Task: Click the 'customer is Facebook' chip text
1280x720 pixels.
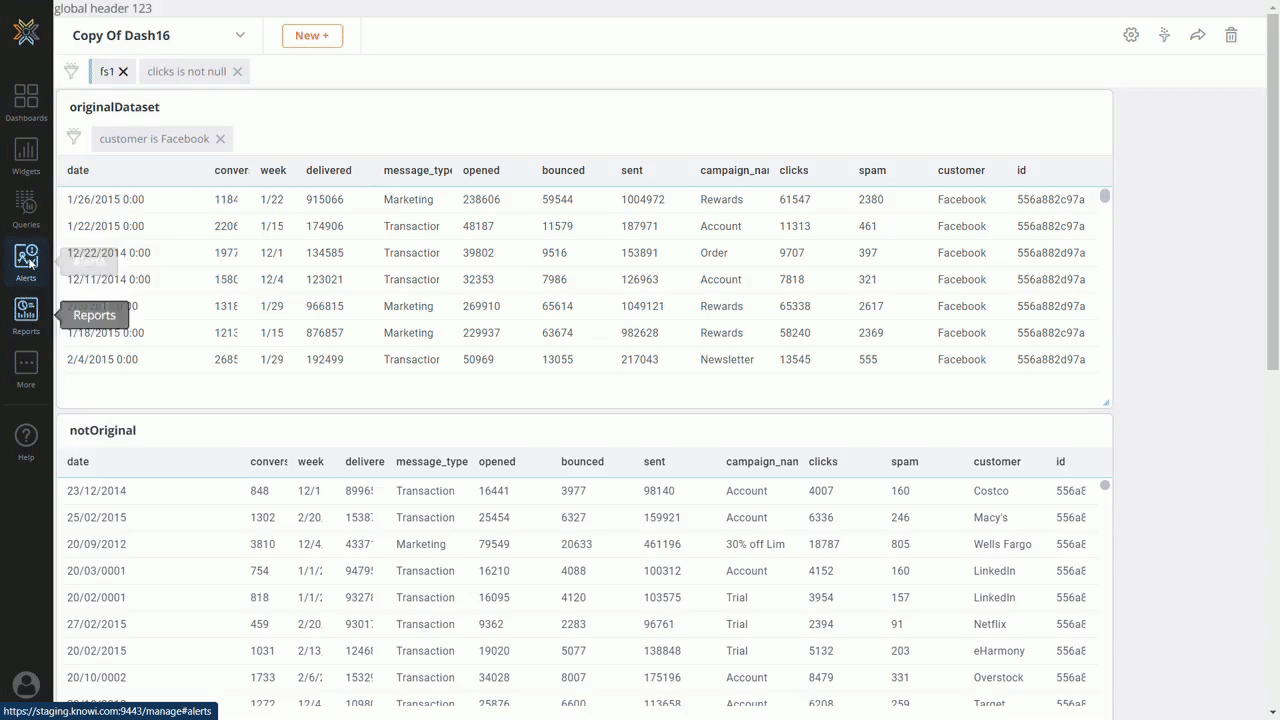Action: [x=154, y=139]
